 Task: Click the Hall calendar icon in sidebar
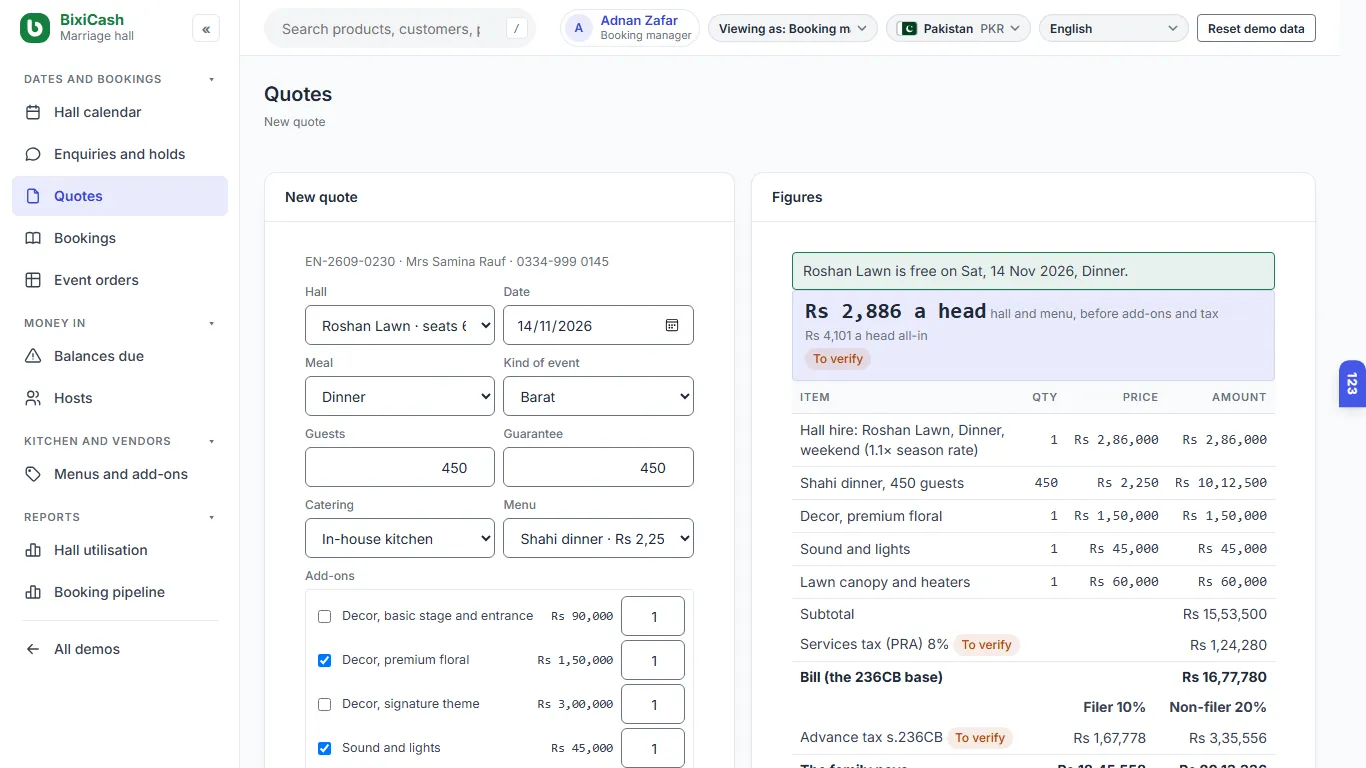pyautogui.click(x=33, y=112)
